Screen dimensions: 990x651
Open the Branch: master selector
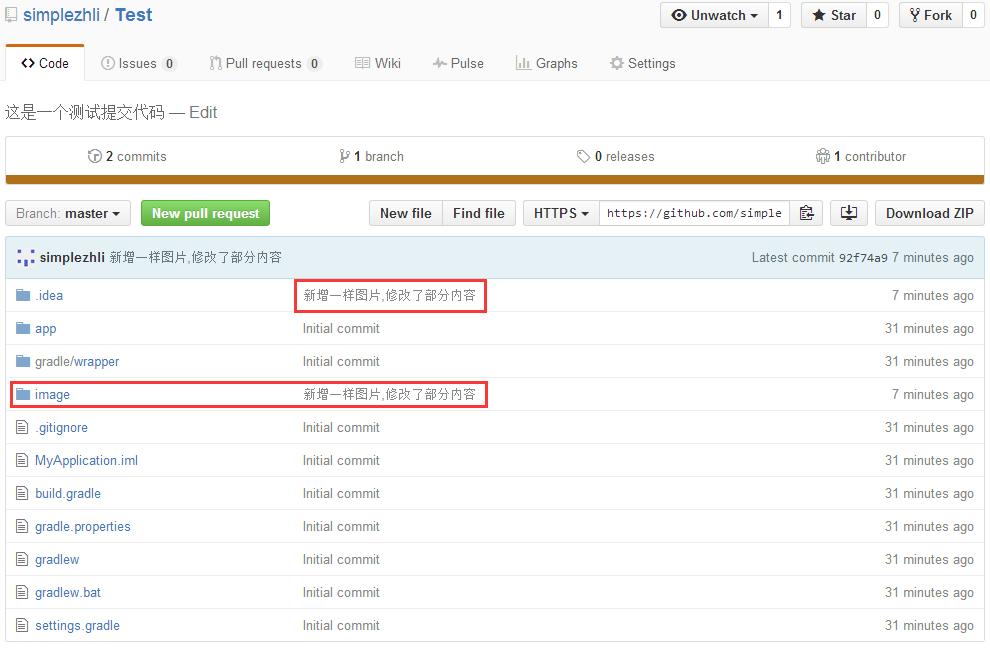[x=68, y=213]
